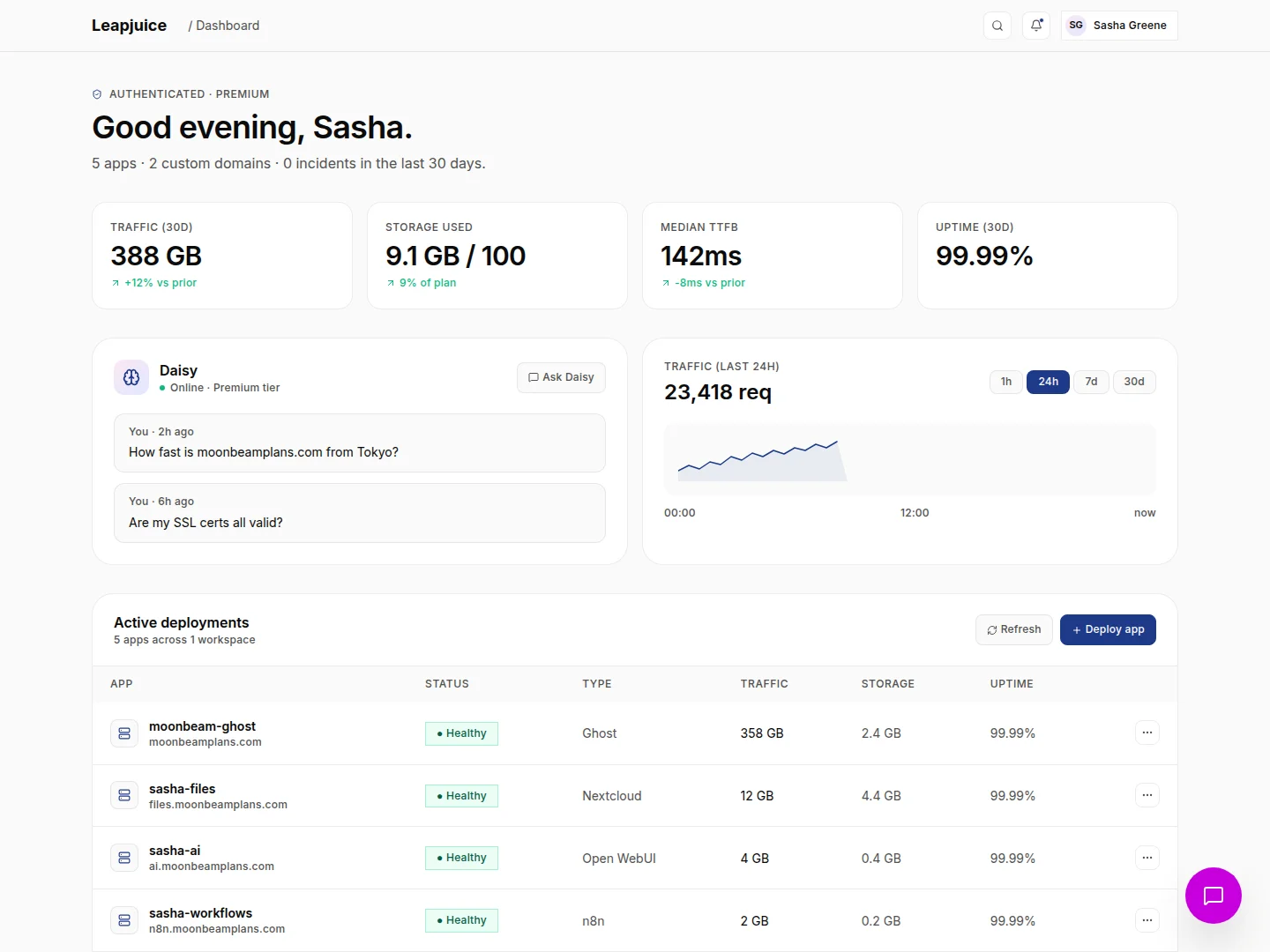Viewport: 1270px width, 952px height.
Task: Switch traffic chart to 30d range
Action: [1134, 382]
